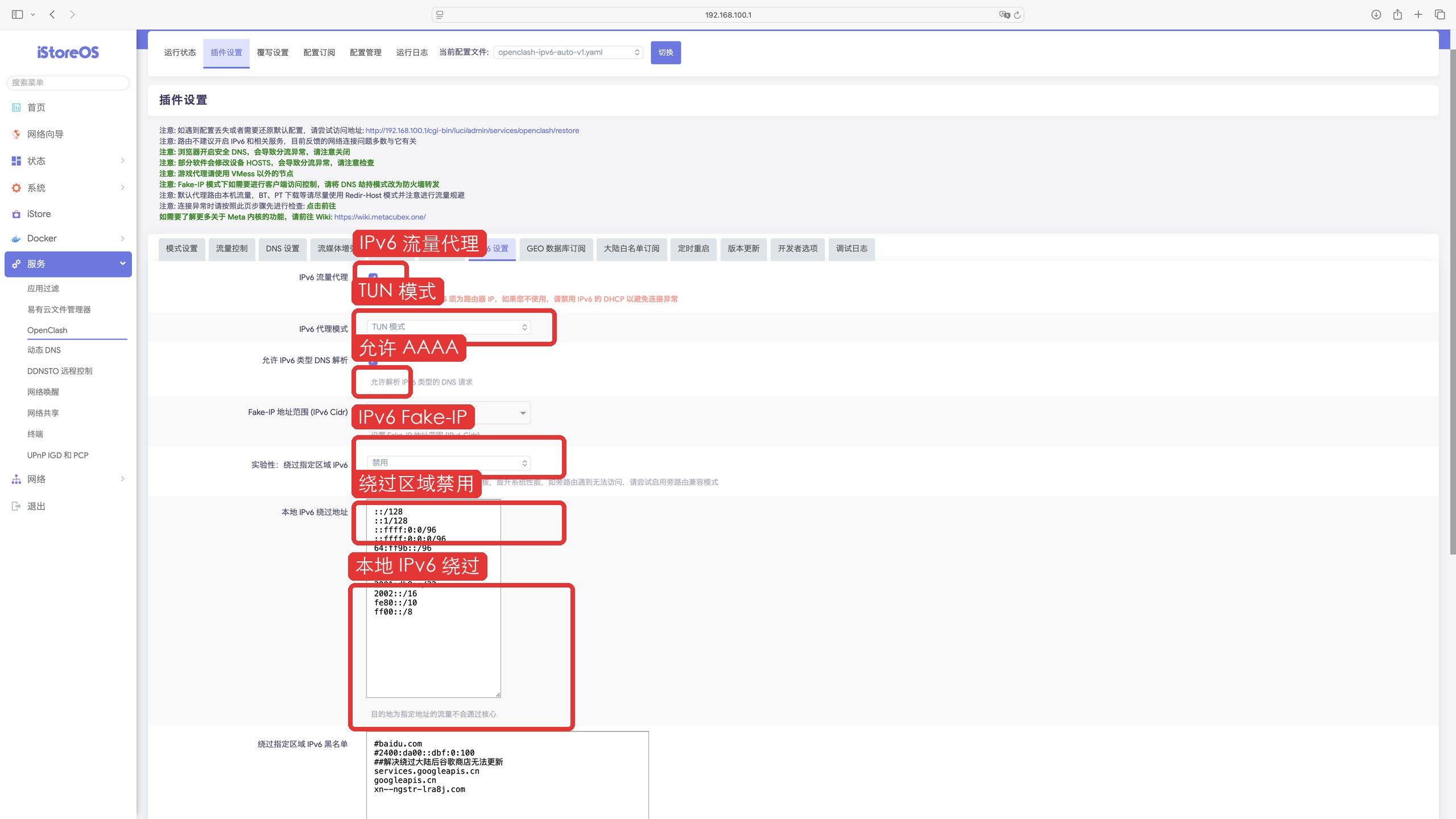Select the 定时重启 settings tab

693,249
